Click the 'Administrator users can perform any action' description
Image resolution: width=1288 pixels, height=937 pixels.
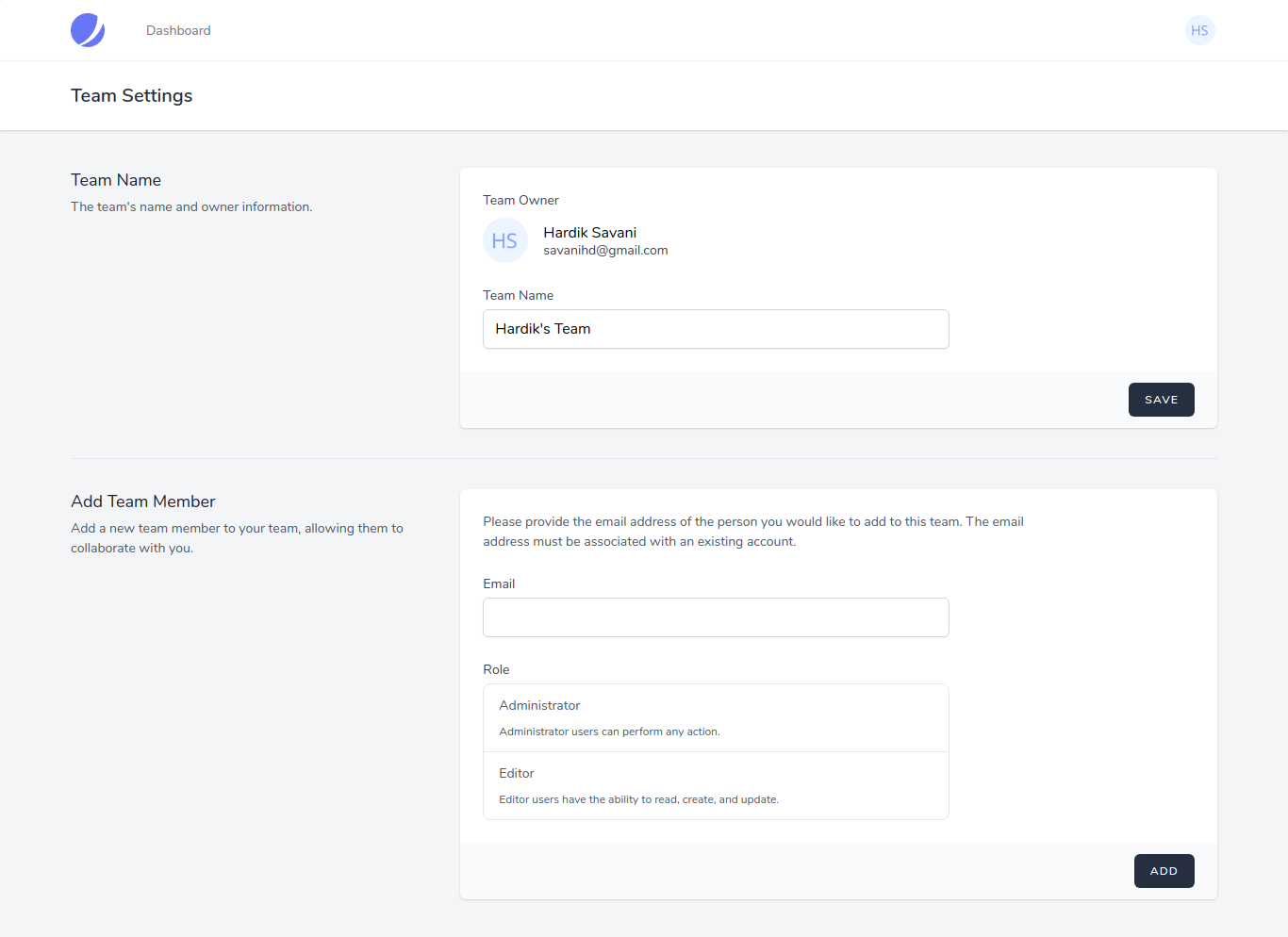pyautogui.click(x=609, y=732)
